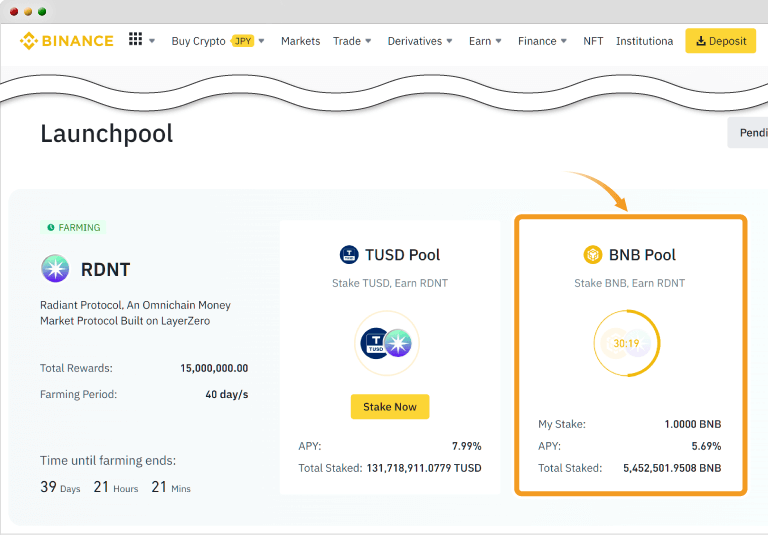Select the BNB Pool heading
Image resolution: width=768 pixels, height=535 pixels.
[642, 255]
